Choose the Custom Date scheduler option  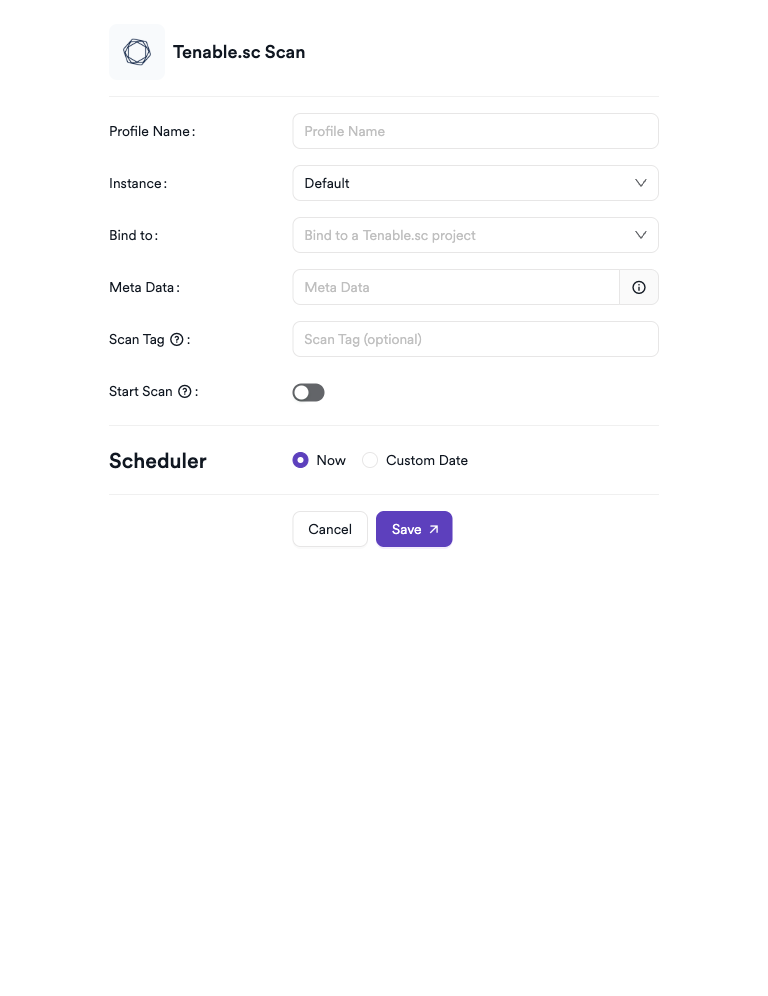(x=370, y=460)
